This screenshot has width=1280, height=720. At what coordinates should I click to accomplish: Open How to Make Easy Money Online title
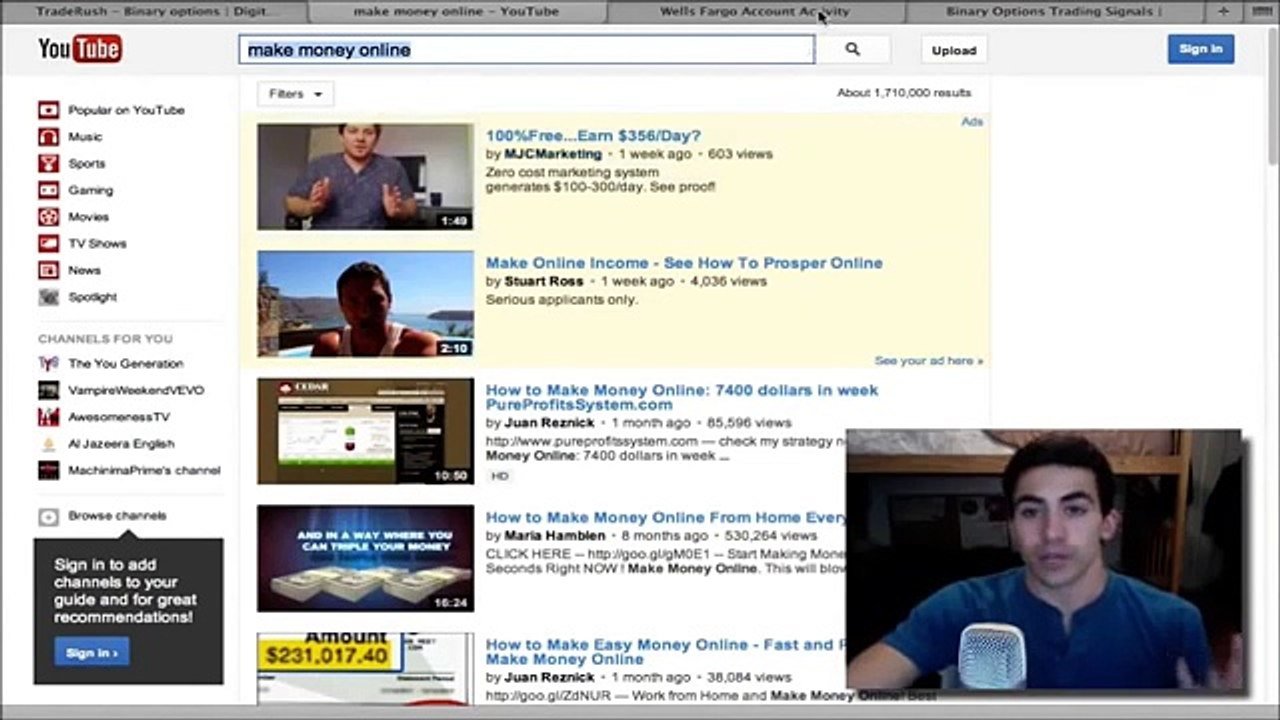(666, 652)
